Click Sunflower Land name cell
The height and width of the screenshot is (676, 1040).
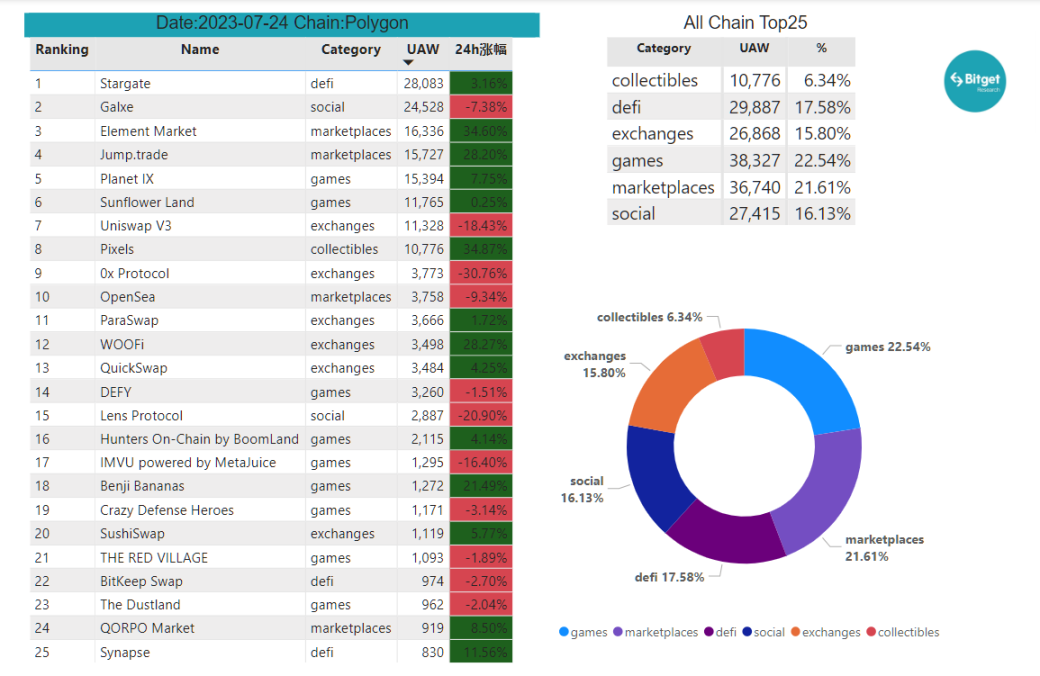[x=147, y=202]
